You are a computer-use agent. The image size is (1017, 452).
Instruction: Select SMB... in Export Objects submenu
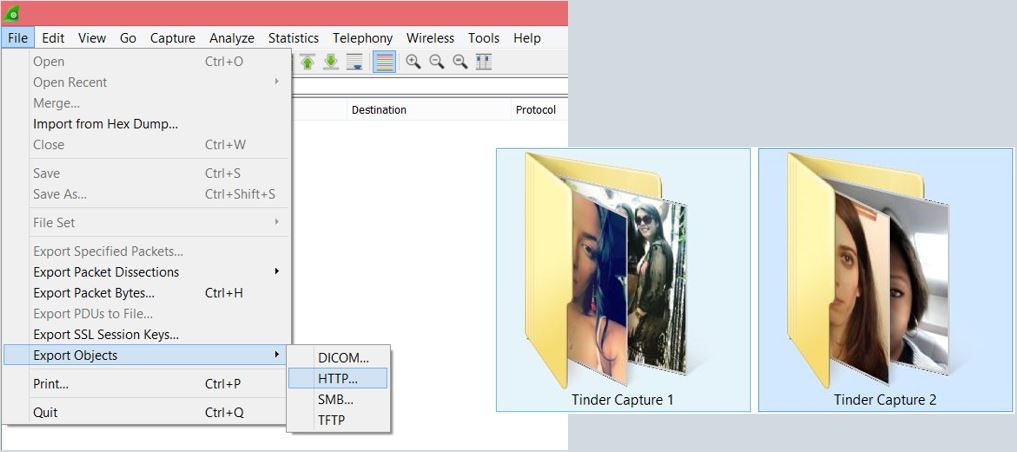pyautogui.click(x=338, y=399)
